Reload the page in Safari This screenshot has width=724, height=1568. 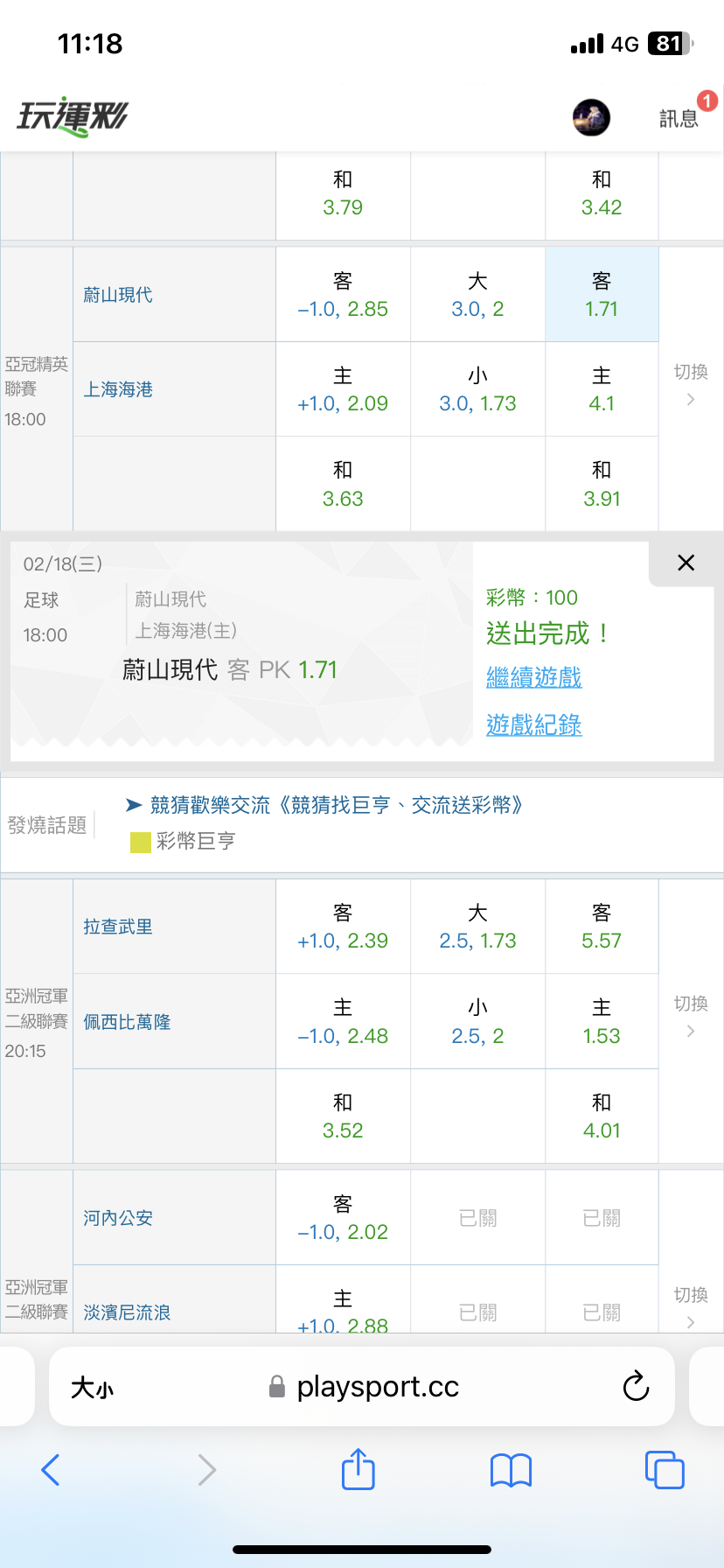coord(636,1386)
